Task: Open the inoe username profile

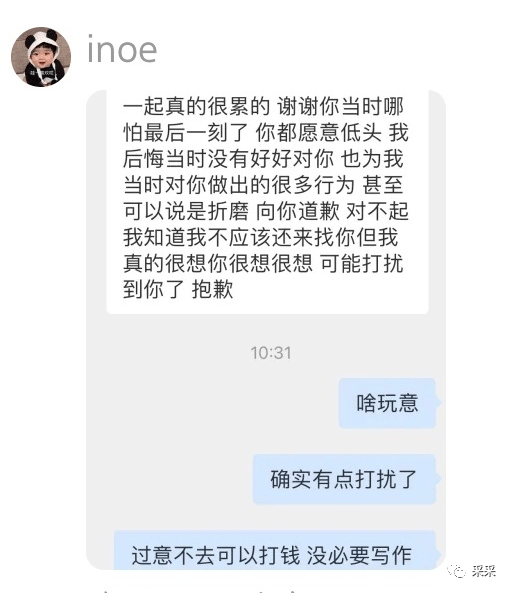Action: pyautogui.click(x=122, y=50)
